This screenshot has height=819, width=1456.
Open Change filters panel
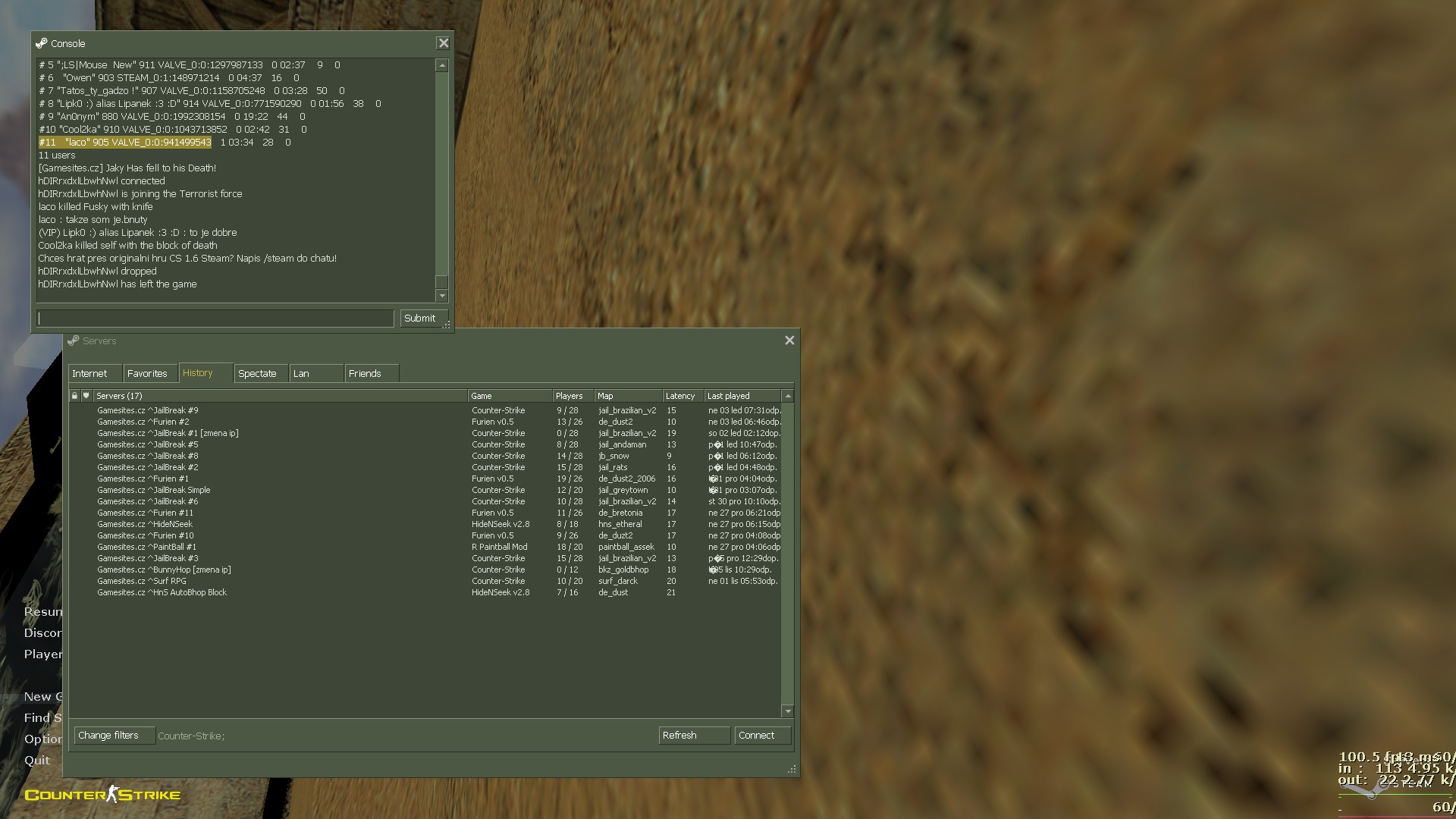click(115, 736)
